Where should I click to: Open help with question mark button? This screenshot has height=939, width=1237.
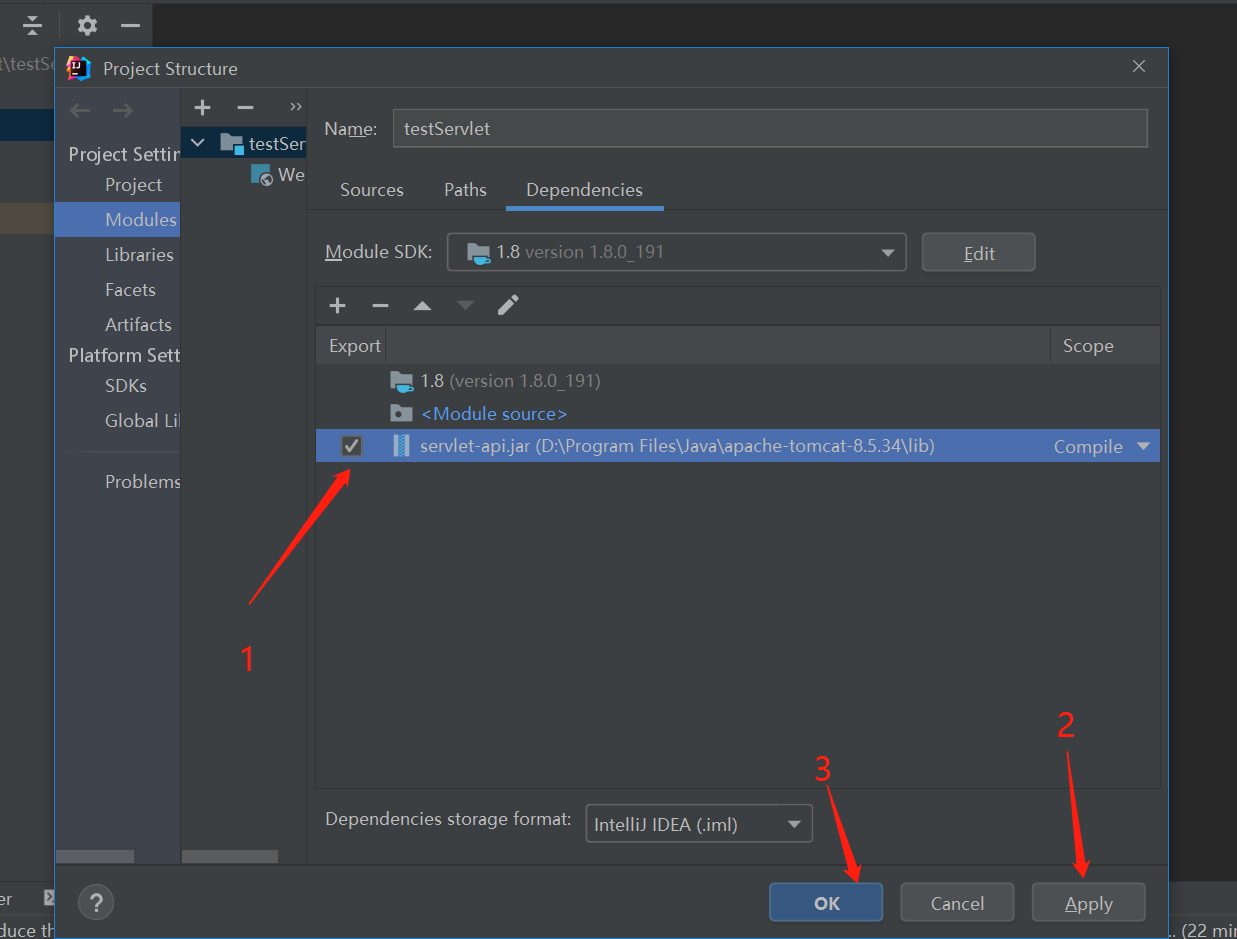[96, 902]
